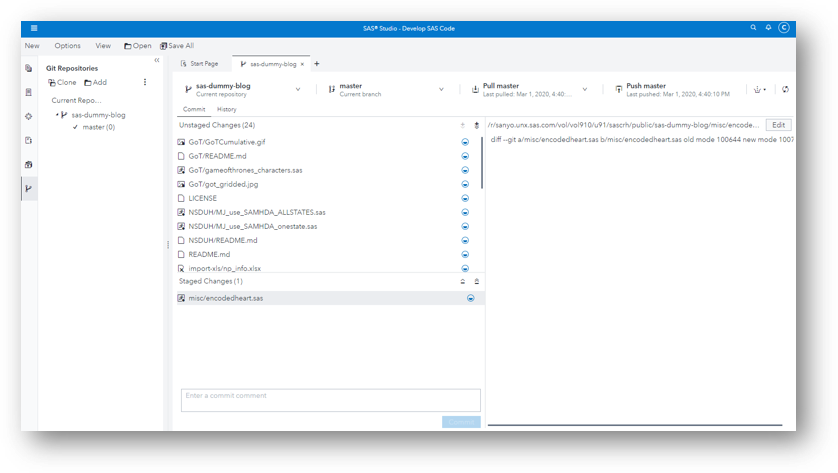Open Git Repositories more options menu

coord(145,82)
